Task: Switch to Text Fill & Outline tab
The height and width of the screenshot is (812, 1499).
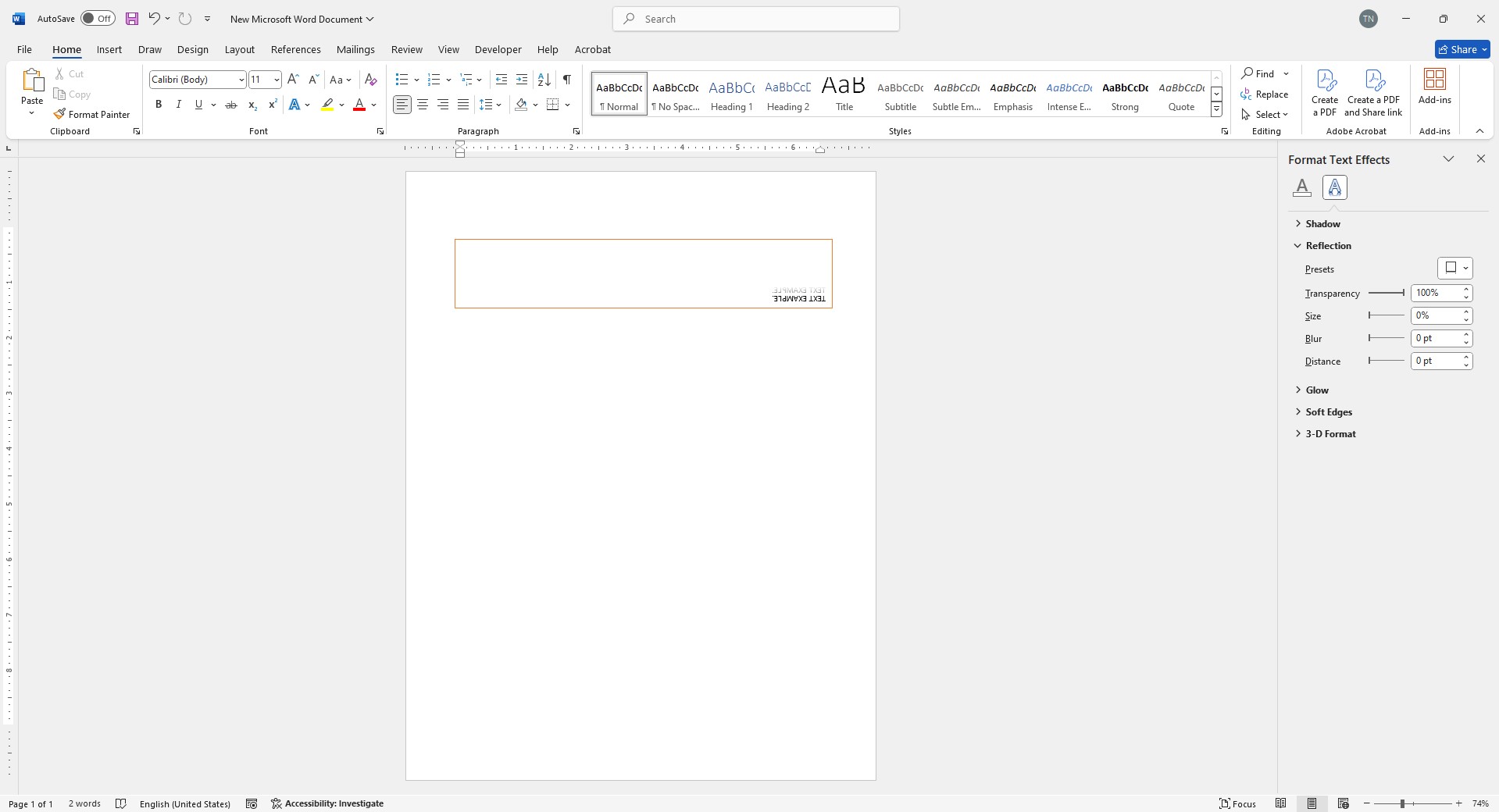Action: pos(1301,187)
